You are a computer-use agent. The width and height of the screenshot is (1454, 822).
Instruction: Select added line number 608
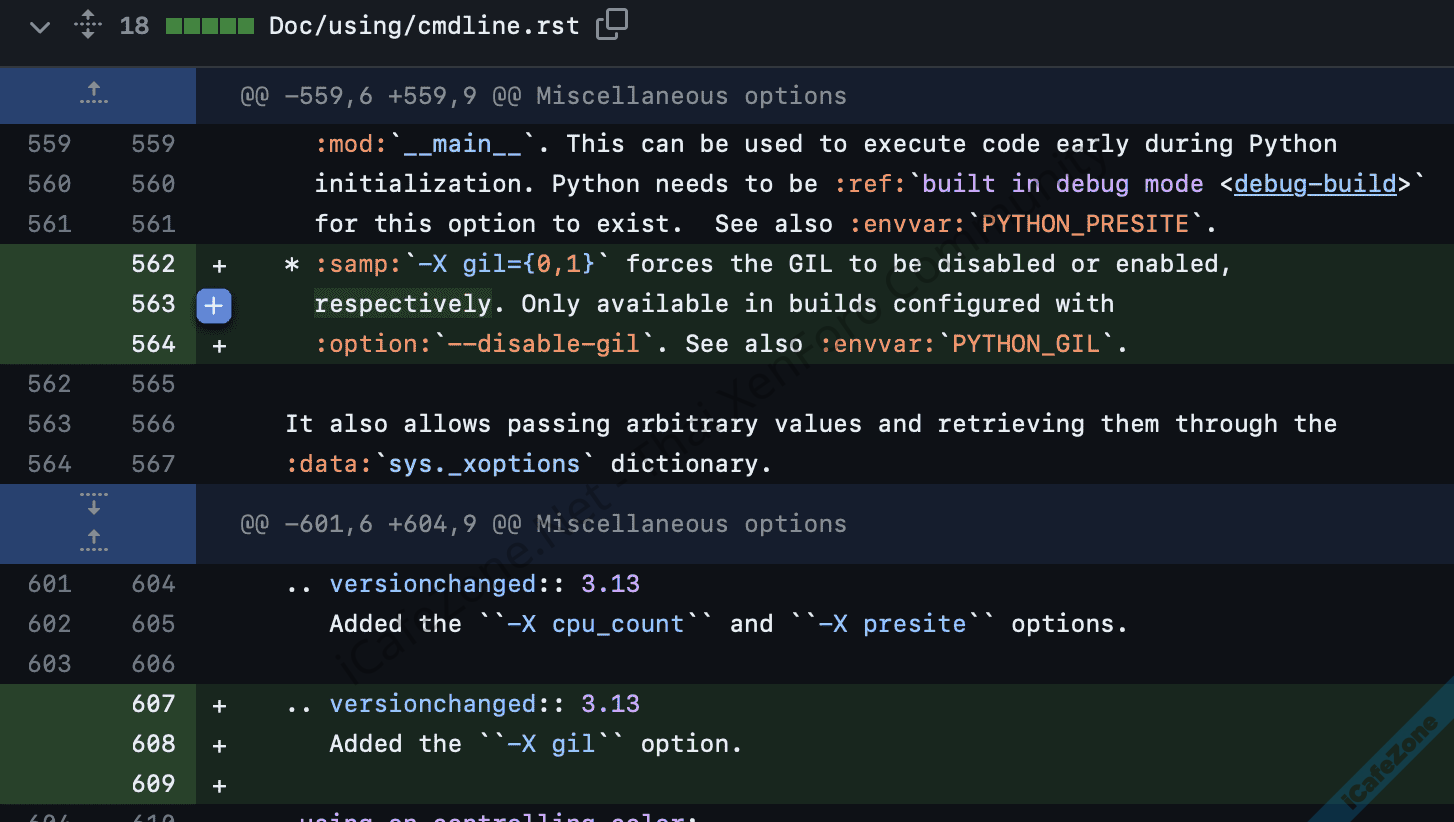point(153,744)
